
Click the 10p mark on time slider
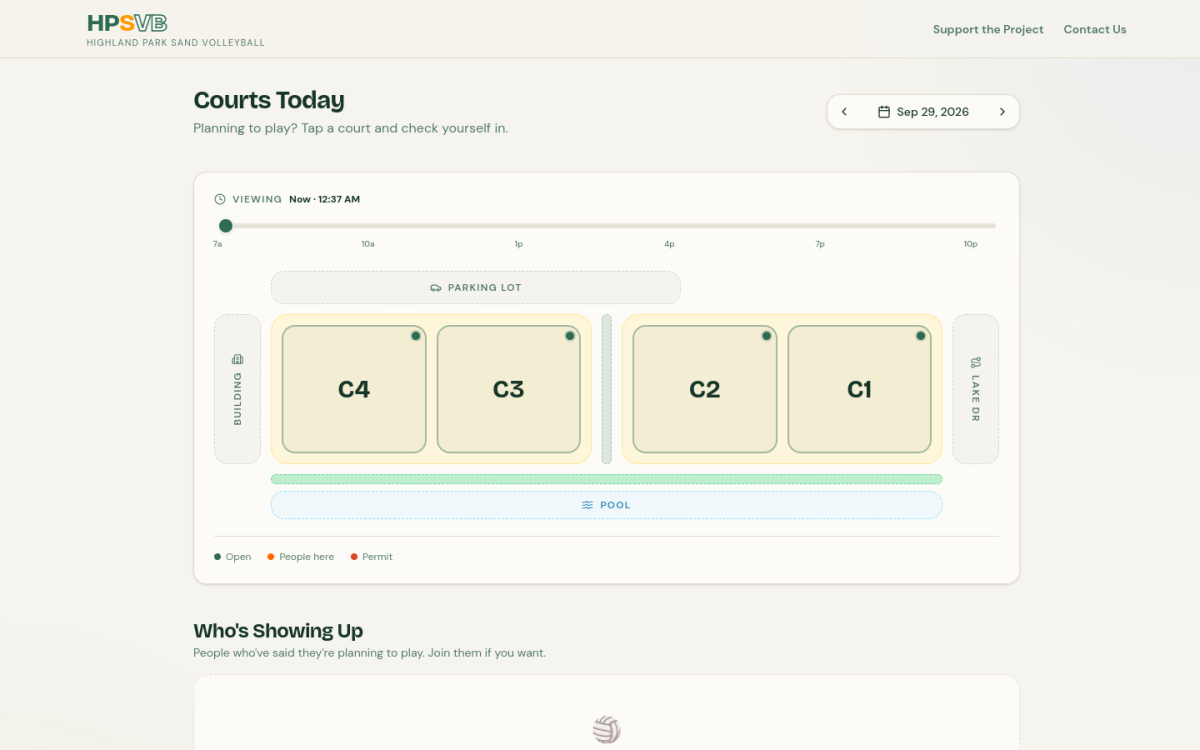[971, 244]
